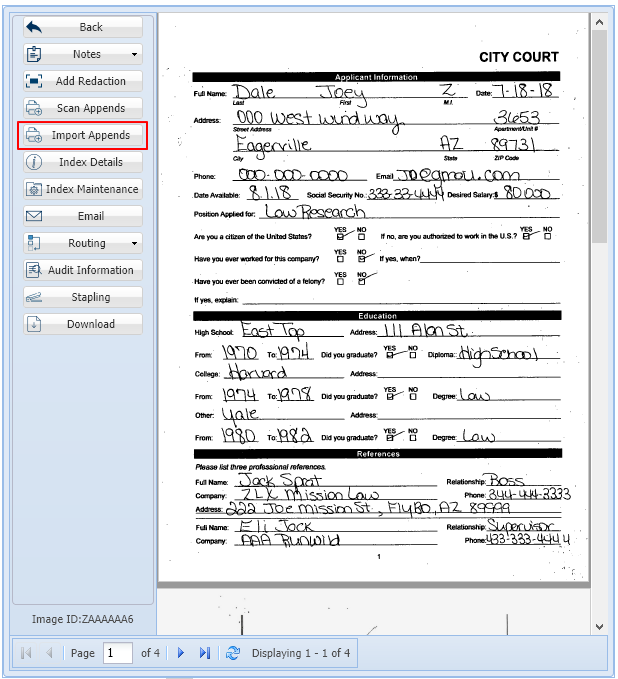618x679 pixels.
Task: Click the Email button label
Action: coord(91,216)
